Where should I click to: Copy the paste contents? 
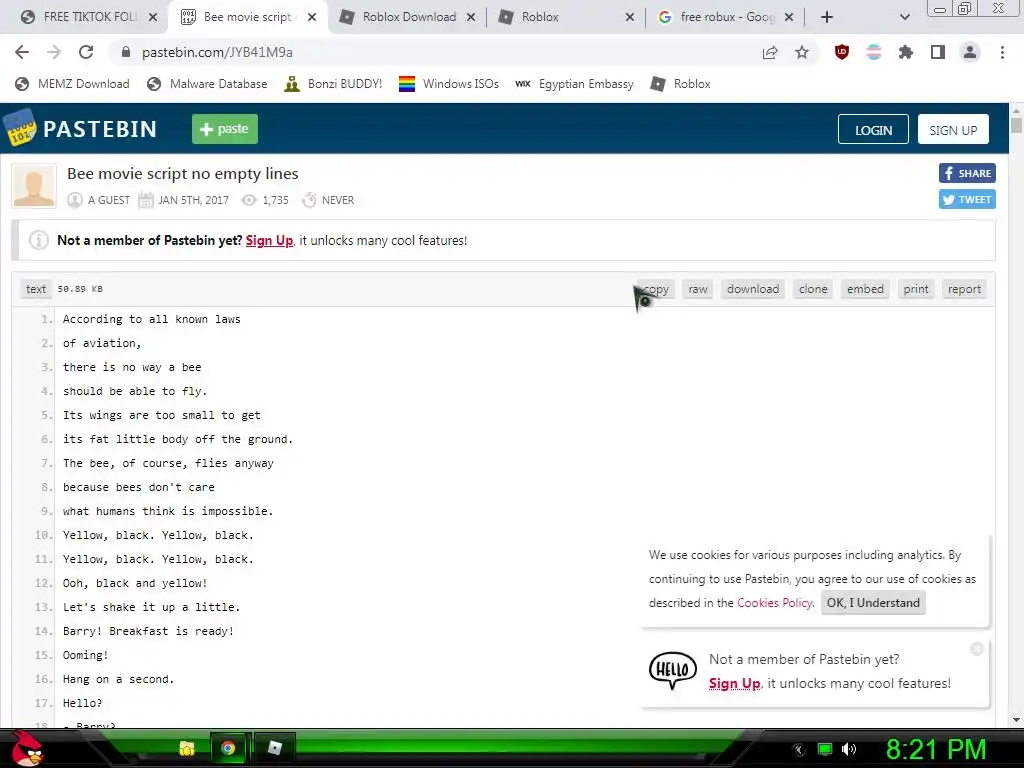[x=655, y=289]
